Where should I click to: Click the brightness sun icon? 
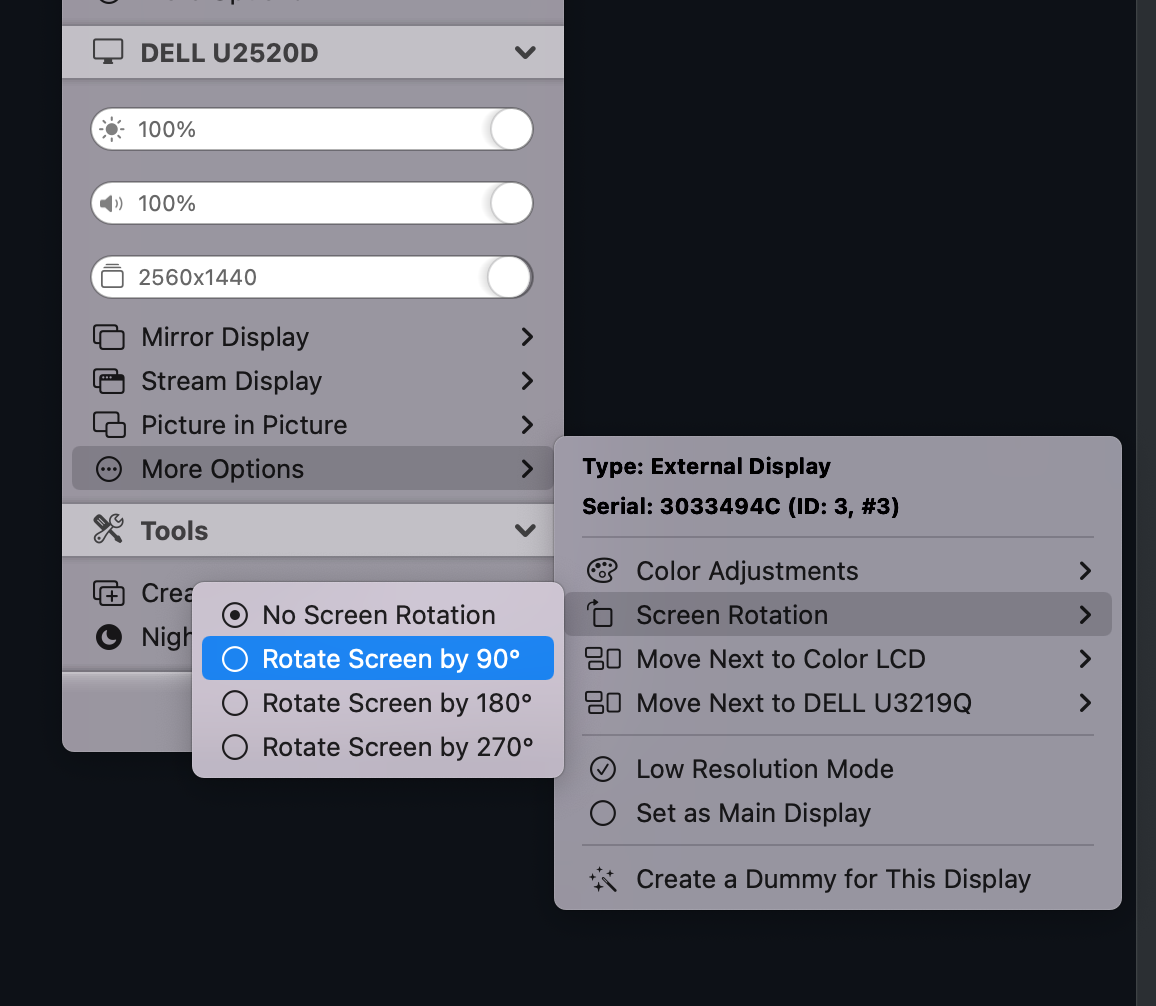click(112, 129)
